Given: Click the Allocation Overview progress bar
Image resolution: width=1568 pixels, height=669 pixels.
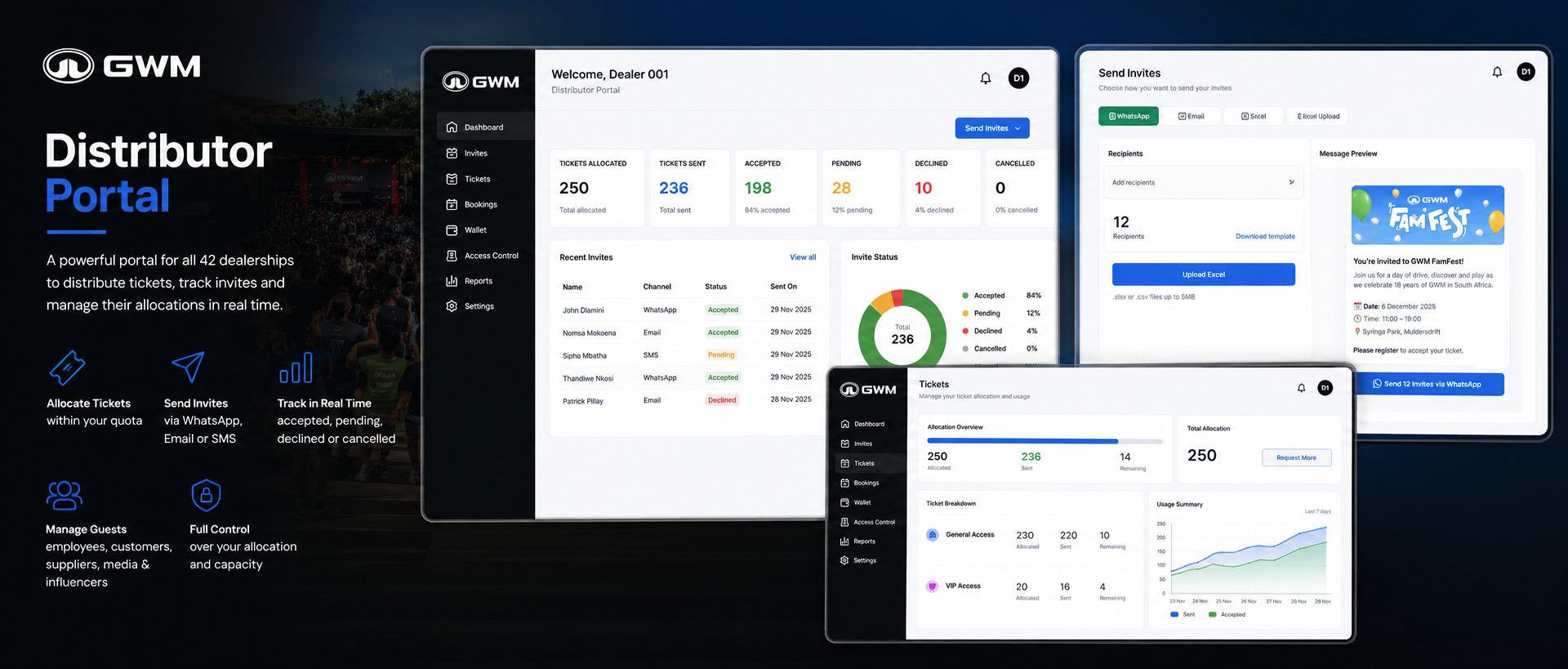Looking at the screenshot, I should [1045, 441].
